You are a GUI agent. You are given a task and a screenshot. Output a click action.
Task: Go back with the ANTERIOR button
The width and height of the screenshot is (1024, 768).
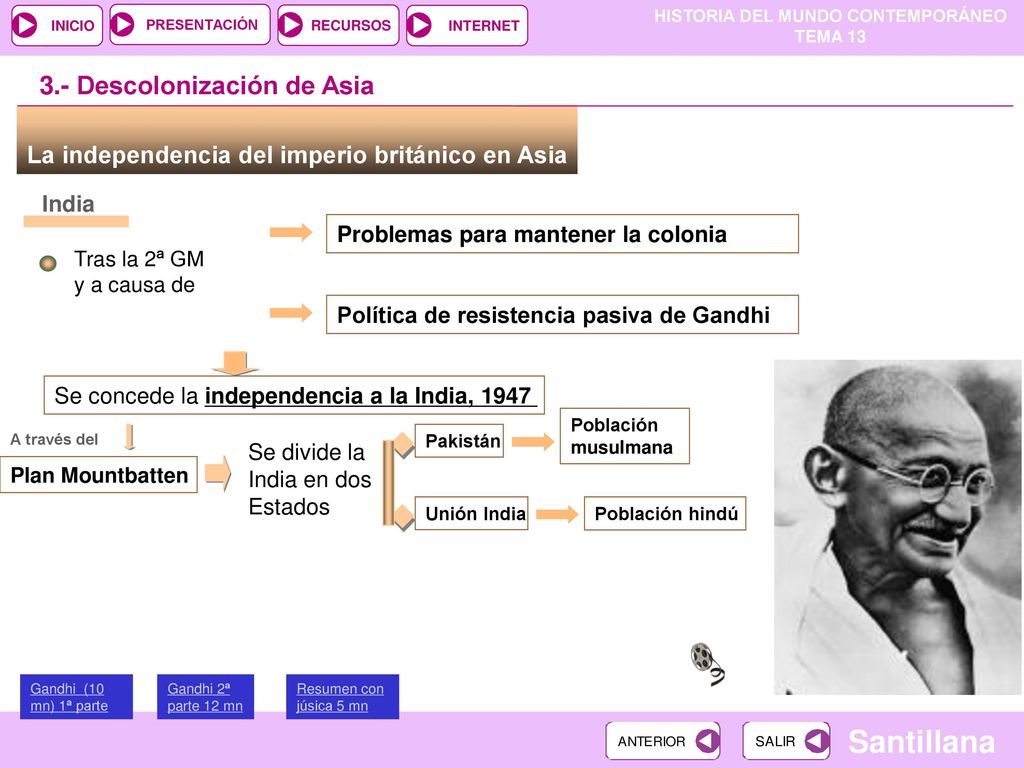[x=663, y=741]
